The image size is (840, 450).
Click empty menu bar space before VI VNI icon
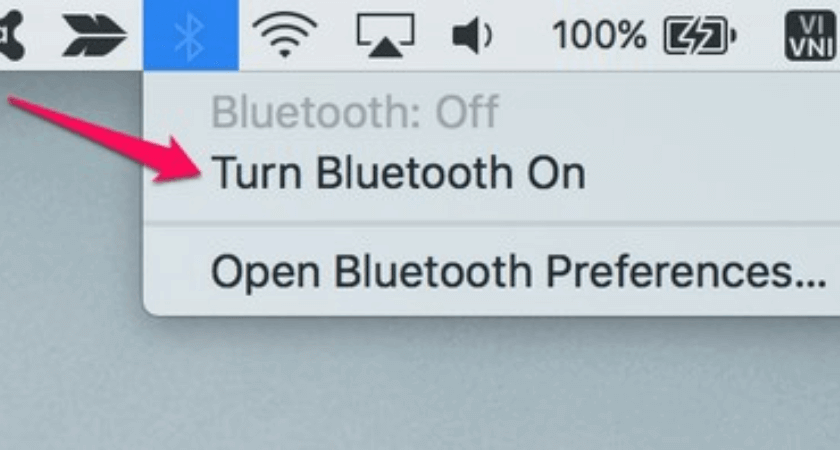[x=761, y=35]
